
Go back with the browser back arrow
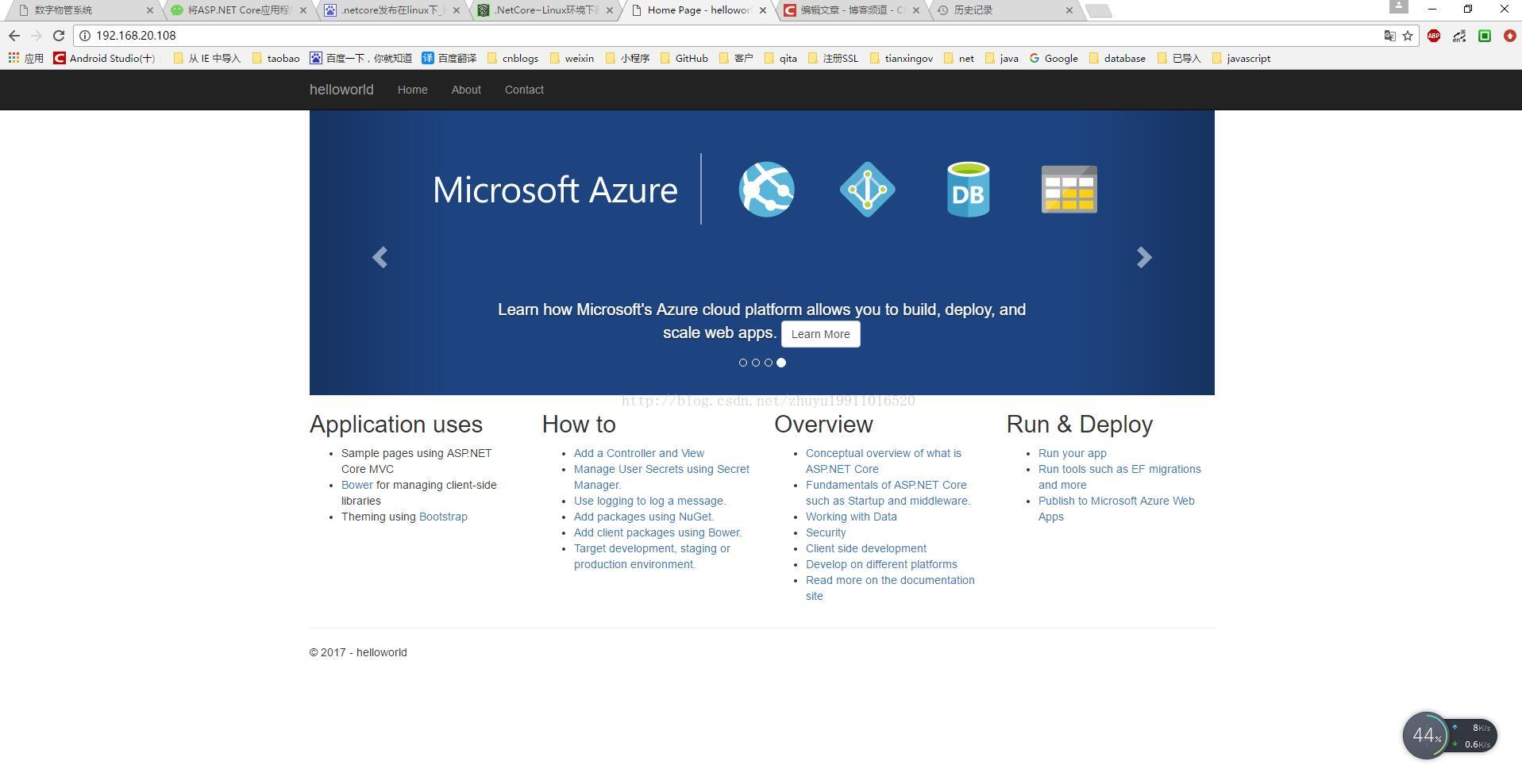(14, 36)
